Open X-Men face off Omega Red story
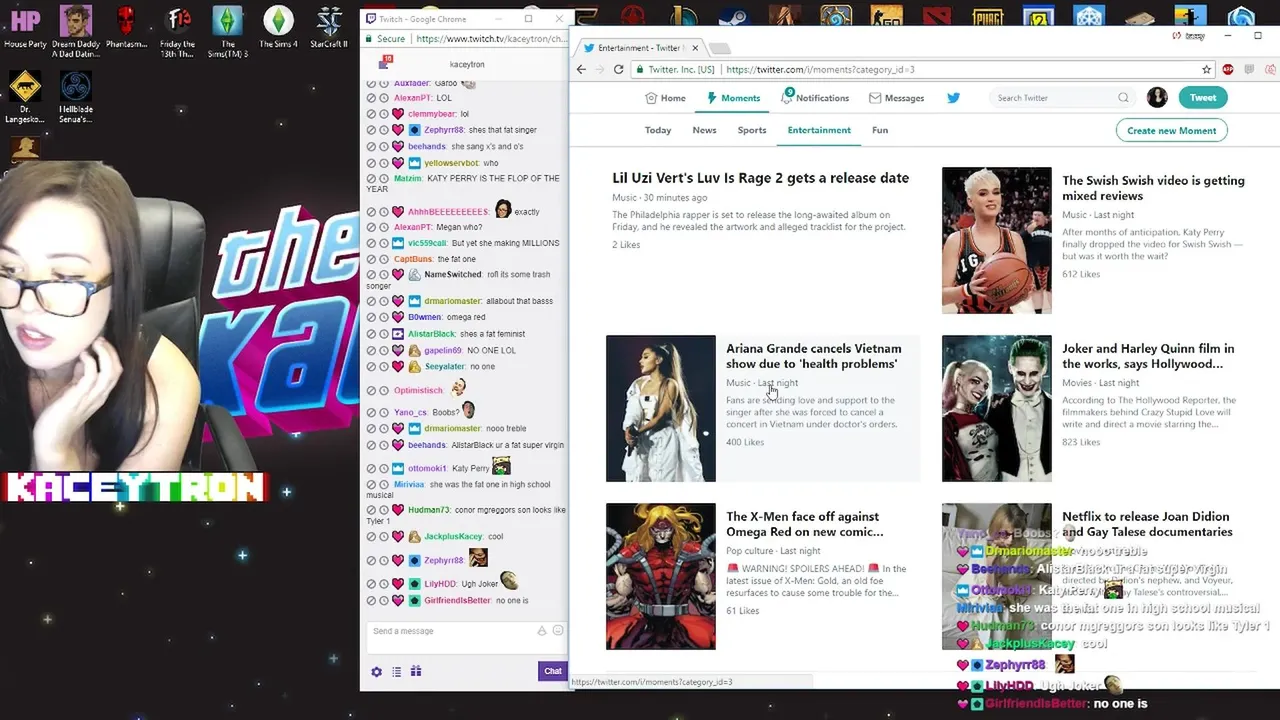The image size is (1280, 720). pos(804,524)
